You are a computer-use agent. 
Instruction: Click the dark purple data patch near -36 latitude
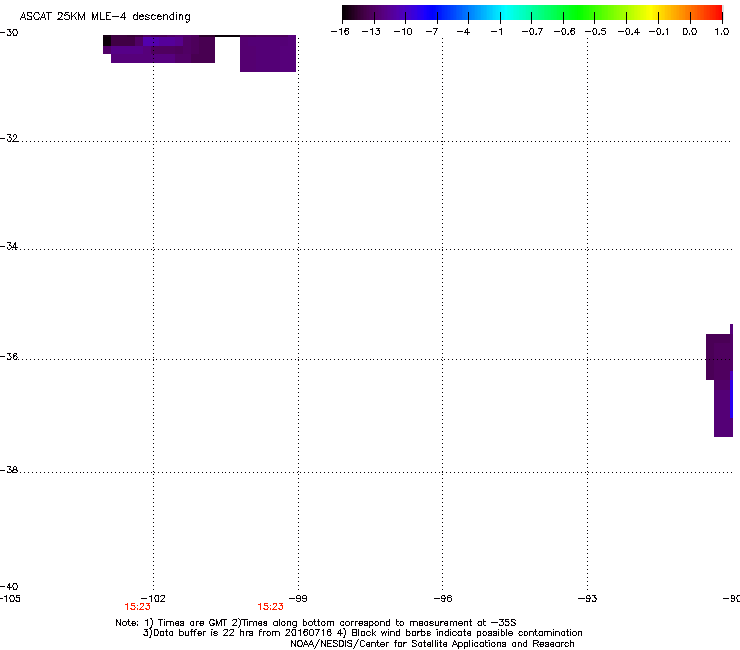click(x=720, y=380)
